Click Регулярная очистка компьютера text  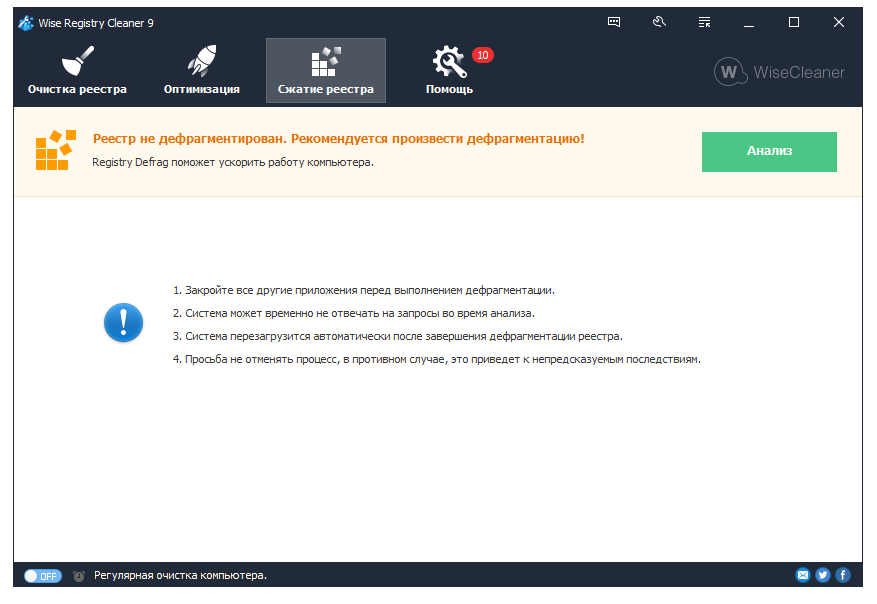point(180,575)
